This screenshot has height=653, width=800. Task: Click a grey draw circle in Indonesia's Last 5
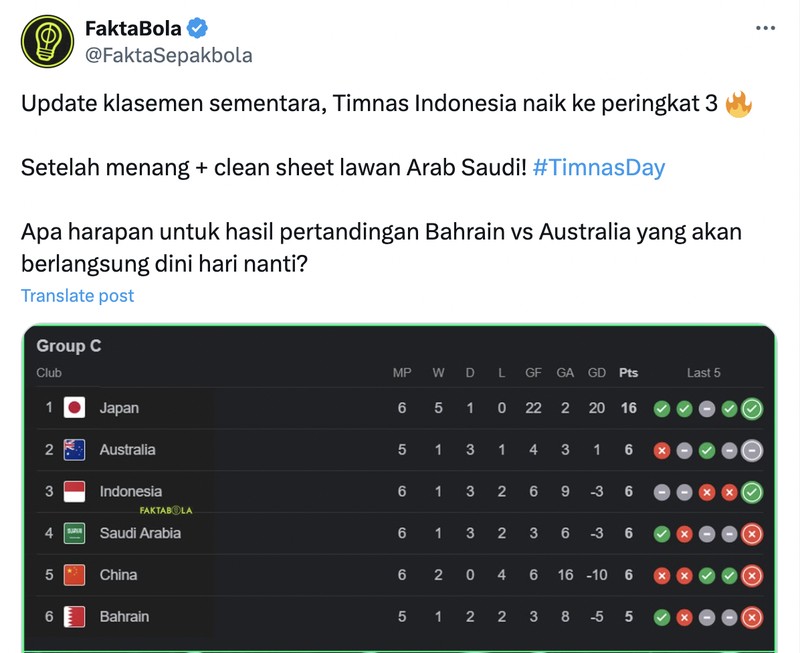662,491
